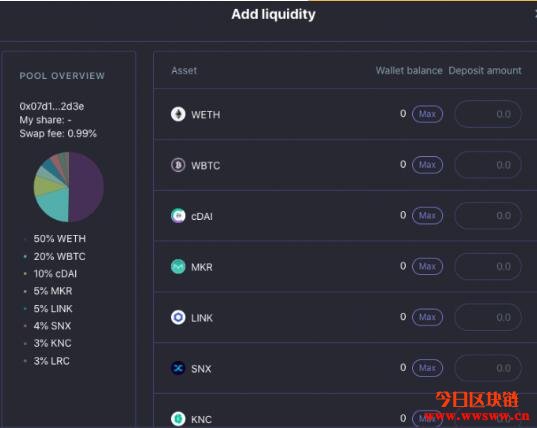
Task: Click the cDAI token icon
Action: tap(178, 216)
